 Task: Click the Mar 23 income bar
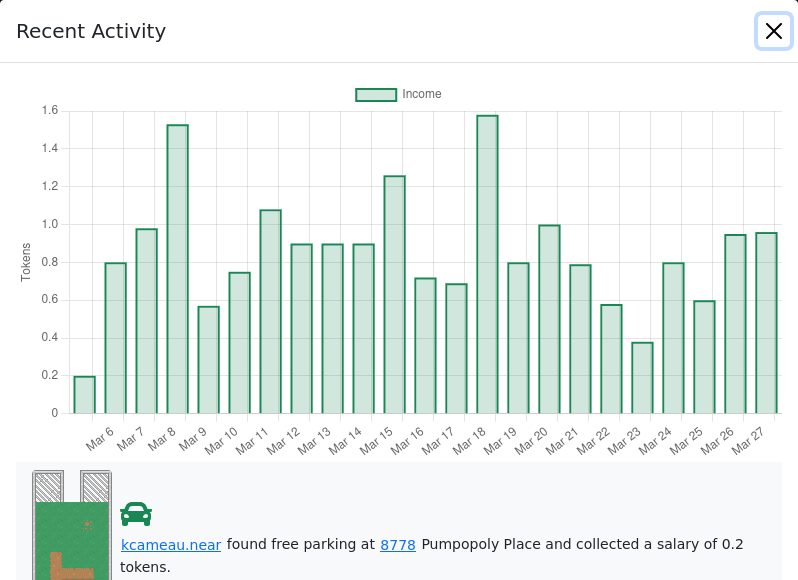pos(642,378)
